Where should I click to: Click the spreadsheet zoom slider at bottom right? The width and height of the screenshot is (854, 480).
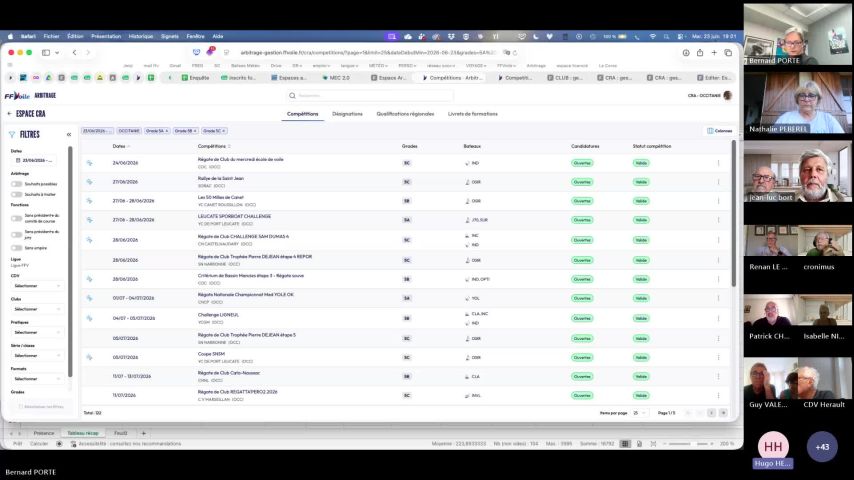pyautogui.click(x=687, y=444)
